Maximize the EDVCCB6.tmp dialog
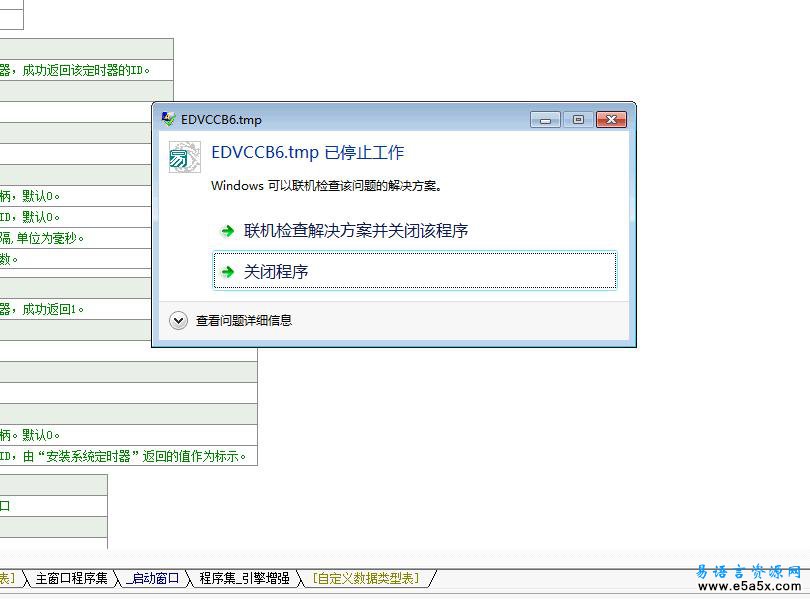Screen dimensions: 810x599 point(578,119)
